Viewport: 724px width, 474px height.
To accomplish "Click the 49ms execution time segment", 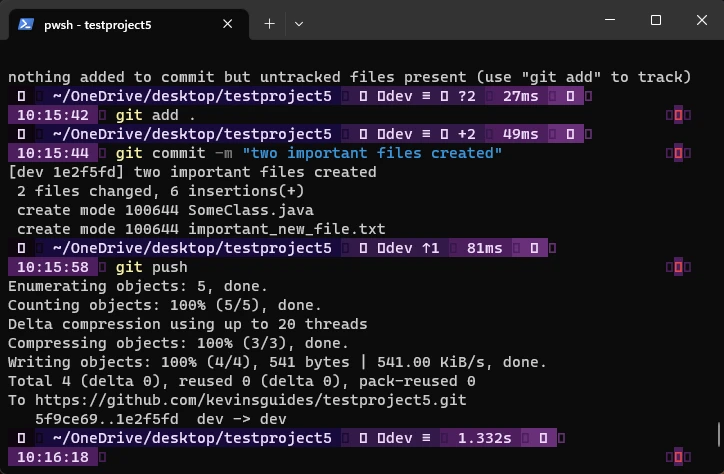I will [x=520, y=134].
